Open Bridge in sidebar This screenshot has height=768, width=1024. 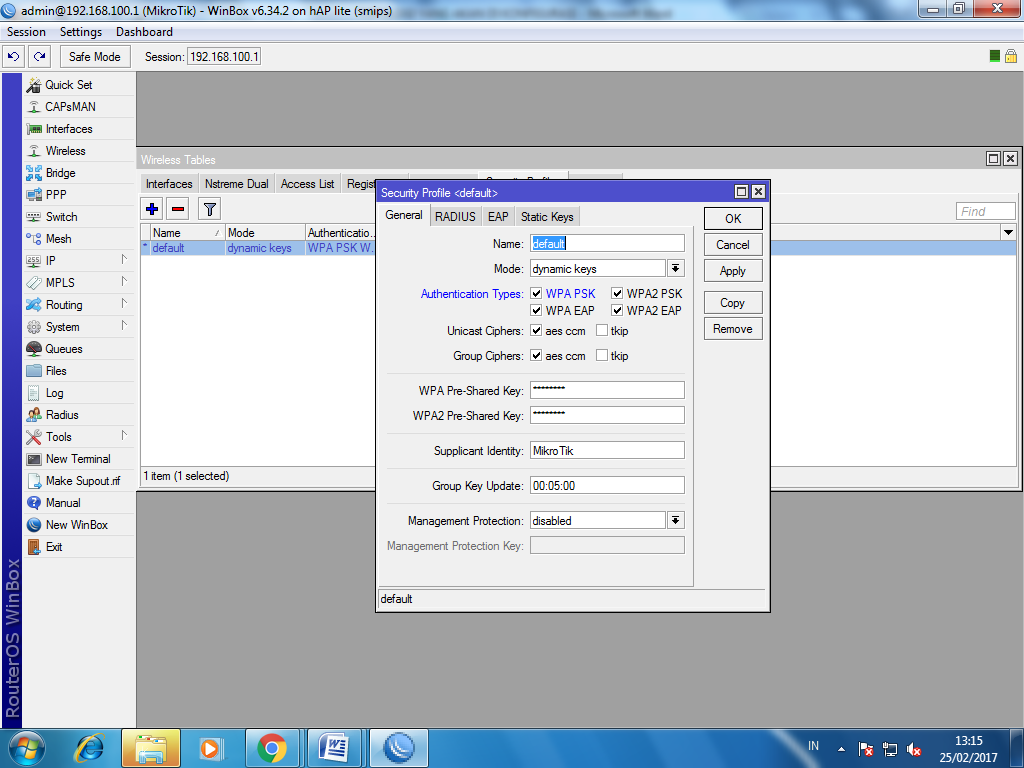(x=60, y=173)
